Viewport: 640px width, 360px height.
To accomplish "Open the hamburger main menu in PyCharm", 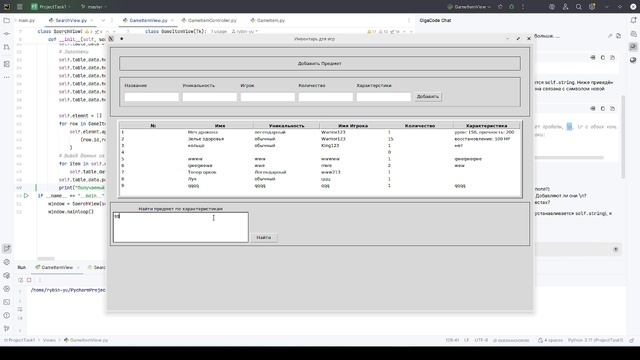I will (x=20, y=7).
